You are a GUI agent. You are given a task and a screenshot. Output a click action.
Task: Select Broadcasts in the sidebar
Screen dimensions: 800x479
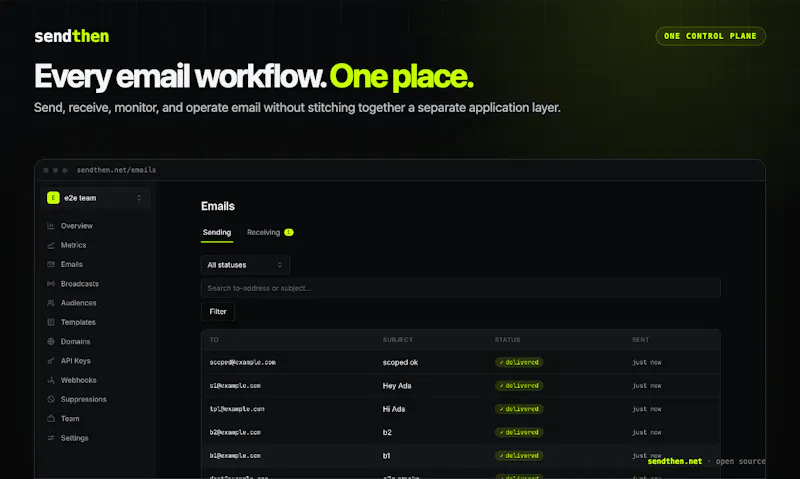[x=80, y=284]
